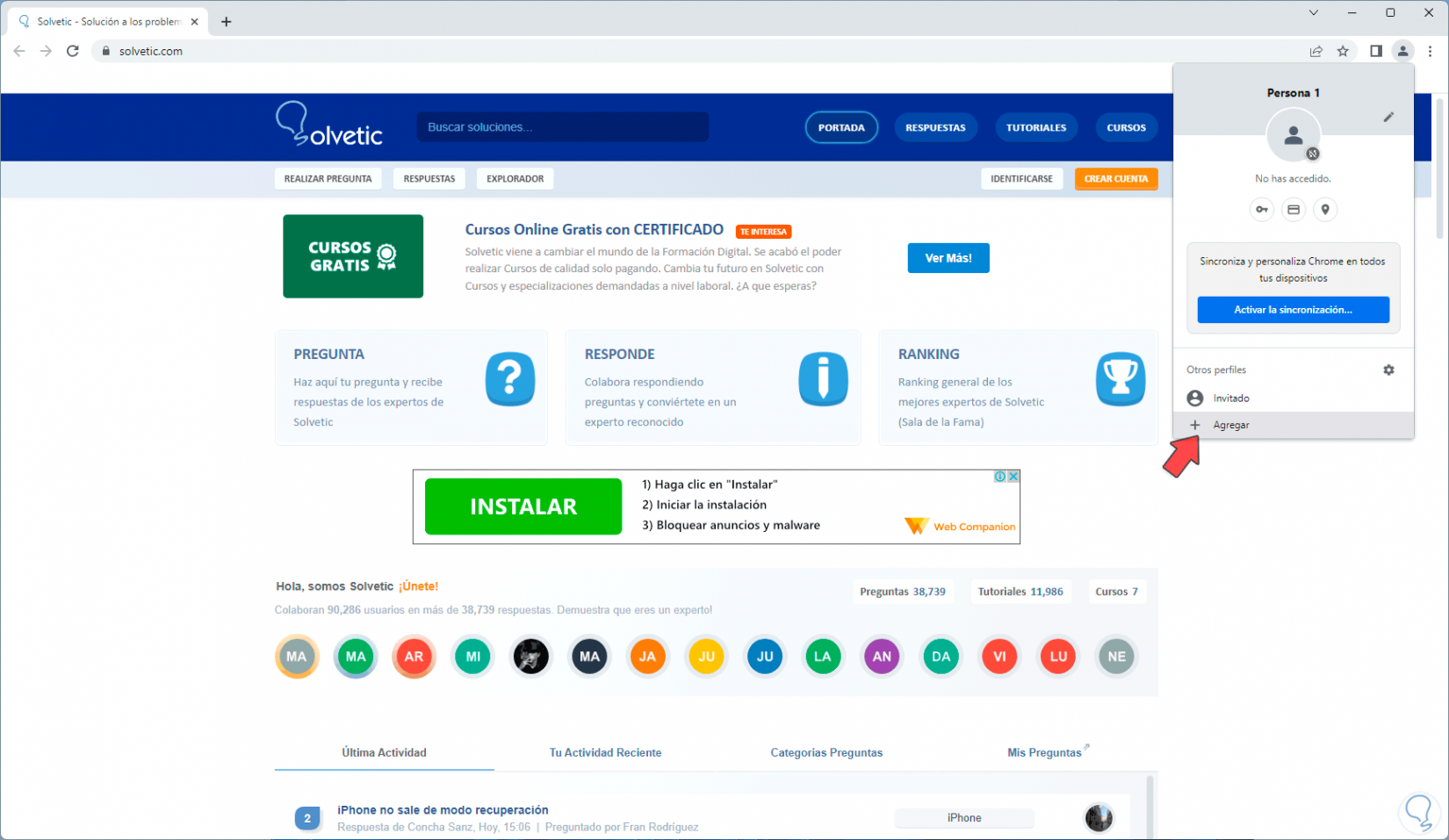Switch to the Tu Actividad Reciente tab
1449x840 pixels.
605,753
